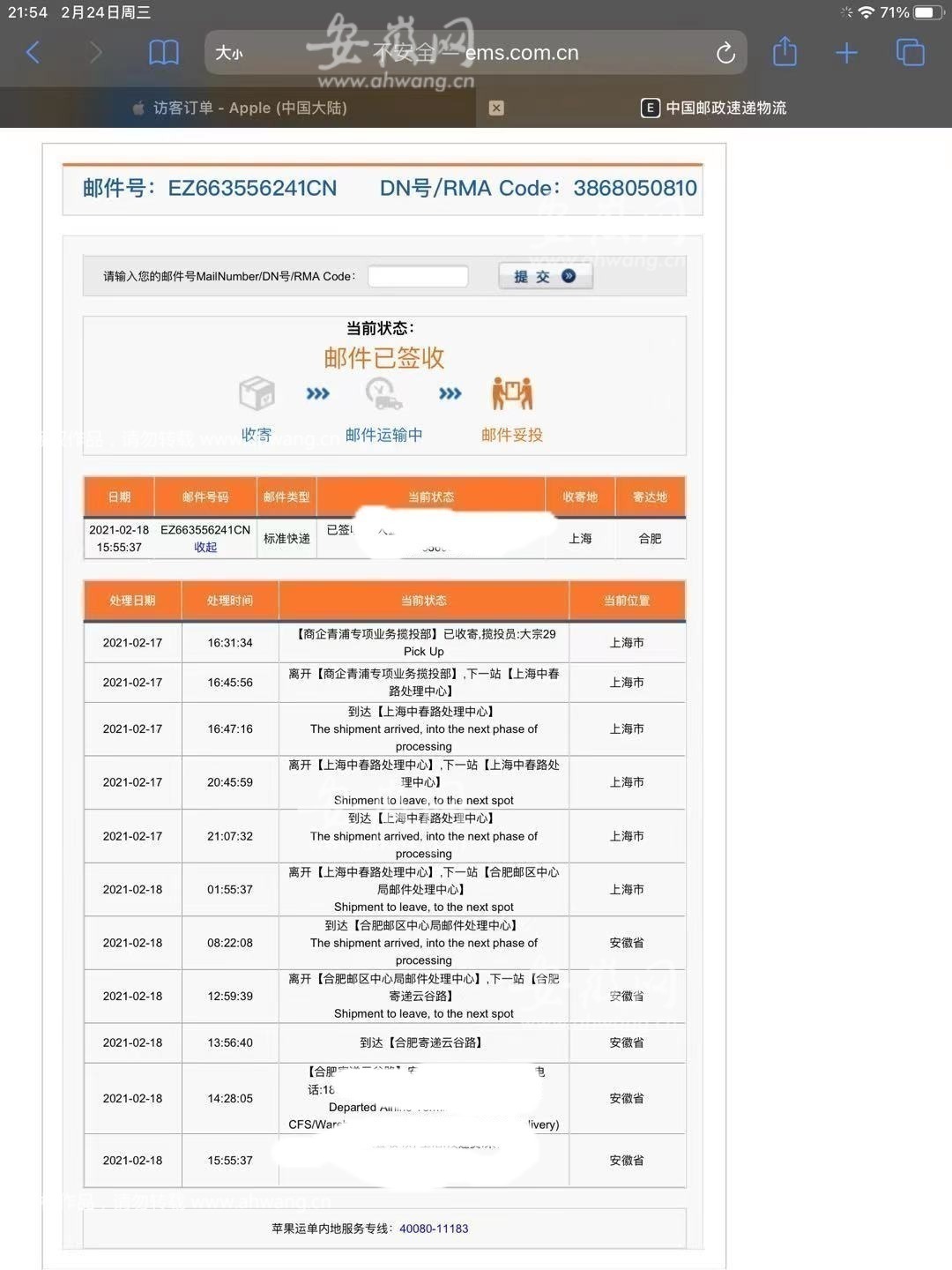The height and width of the screenshot is (1270, 952).
Task: Click the 收起 collapse link
Action: [205, 548]
